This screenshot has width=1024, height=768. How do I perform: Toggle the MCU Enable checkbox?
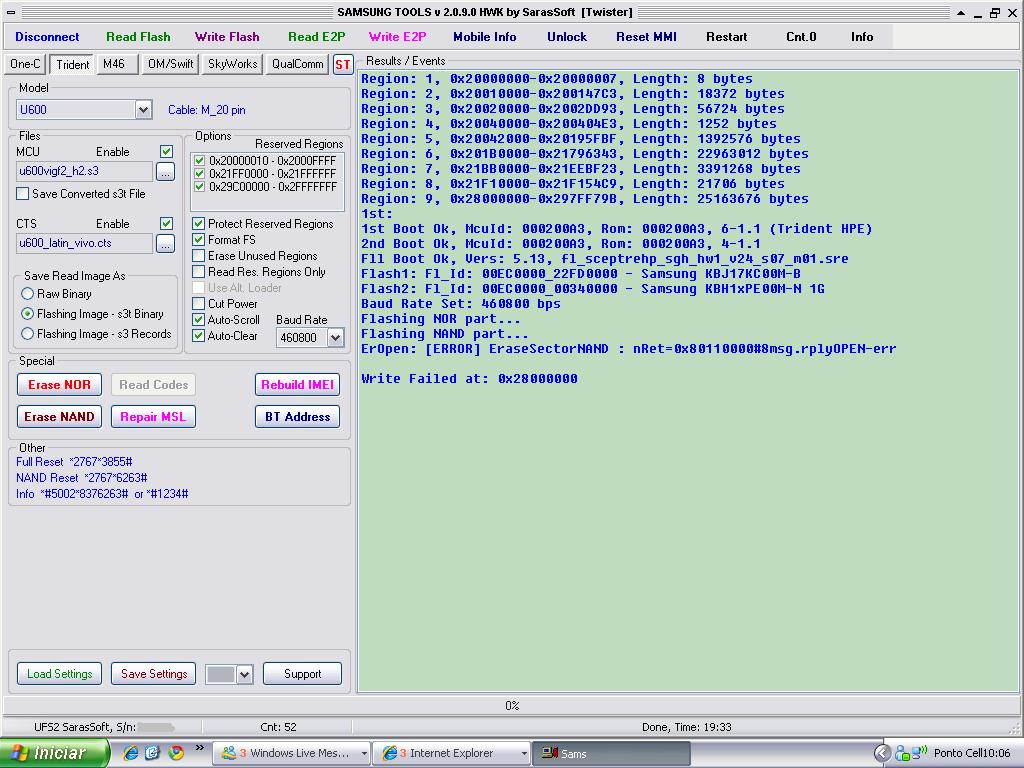167,152
